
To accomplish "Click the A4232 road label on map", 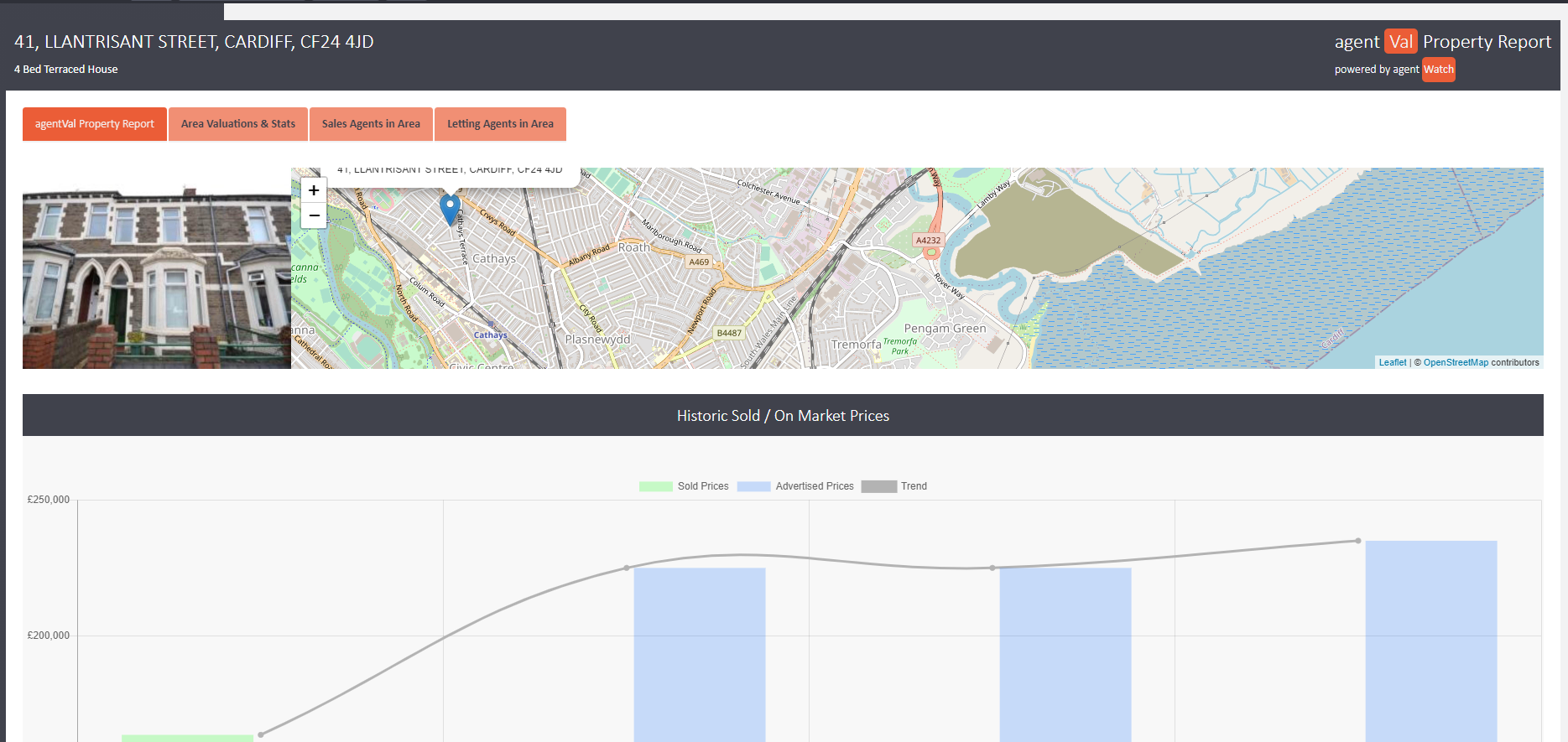I will pos(928,241).
